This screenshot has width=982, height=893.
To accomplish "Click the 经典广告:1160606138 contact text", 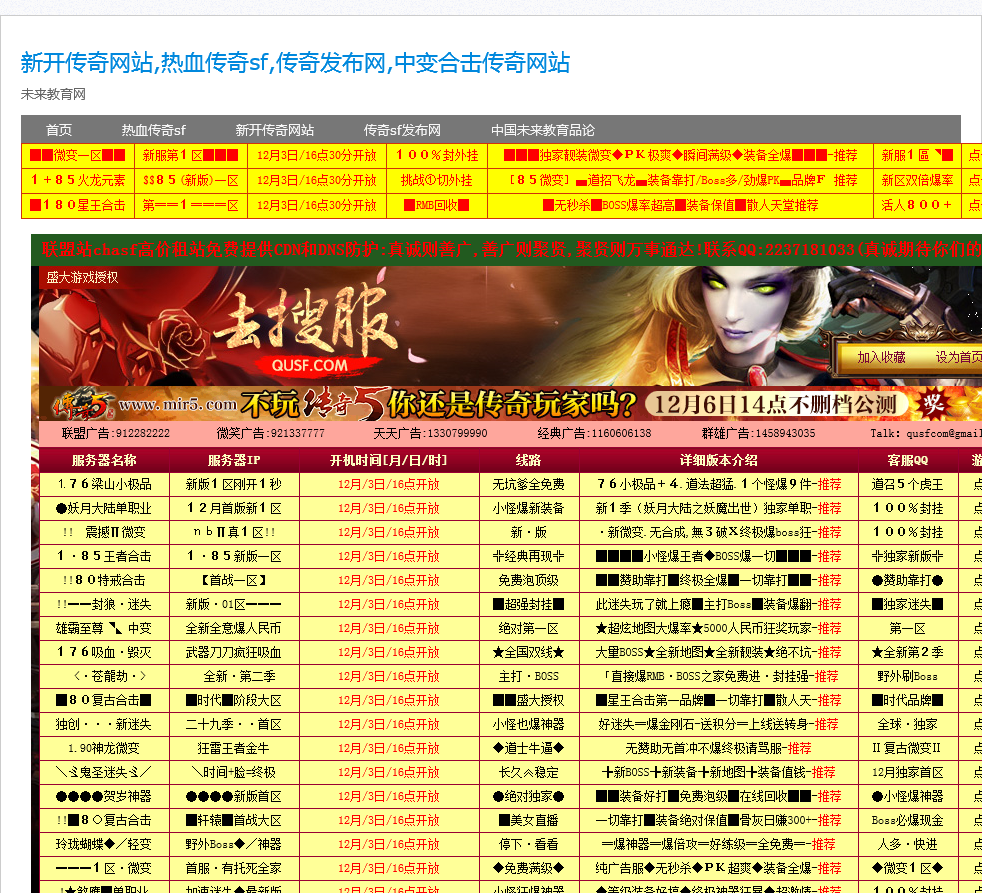I will coord(594,433).
